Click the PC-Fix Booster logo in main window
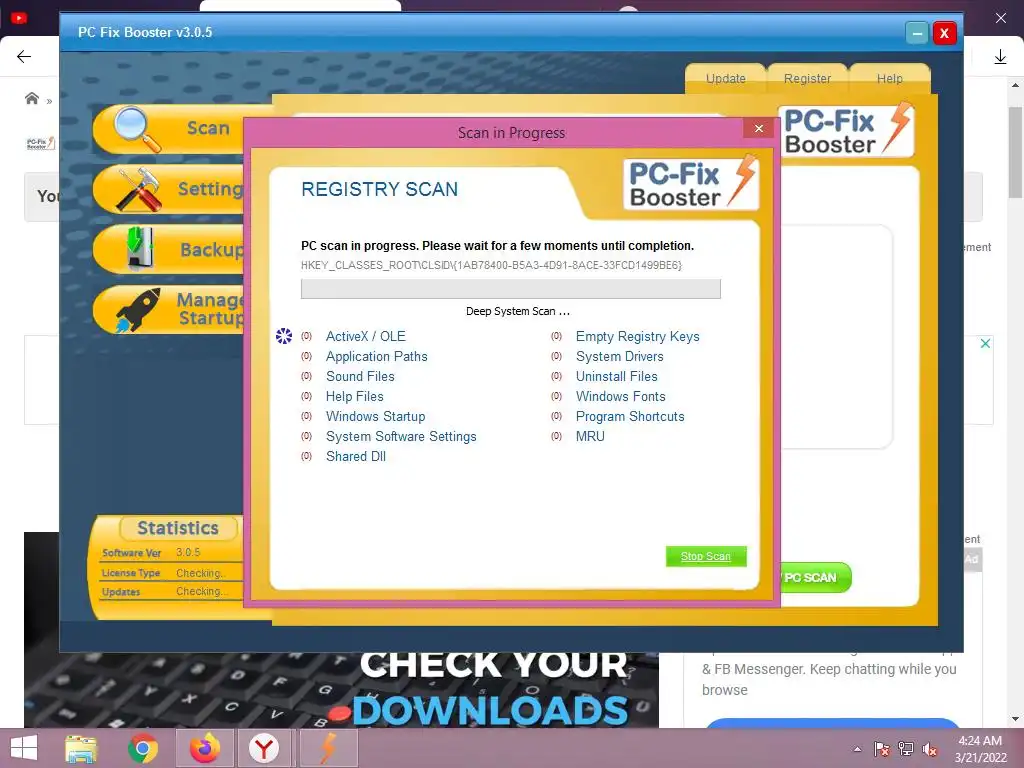 click(846, 131)
